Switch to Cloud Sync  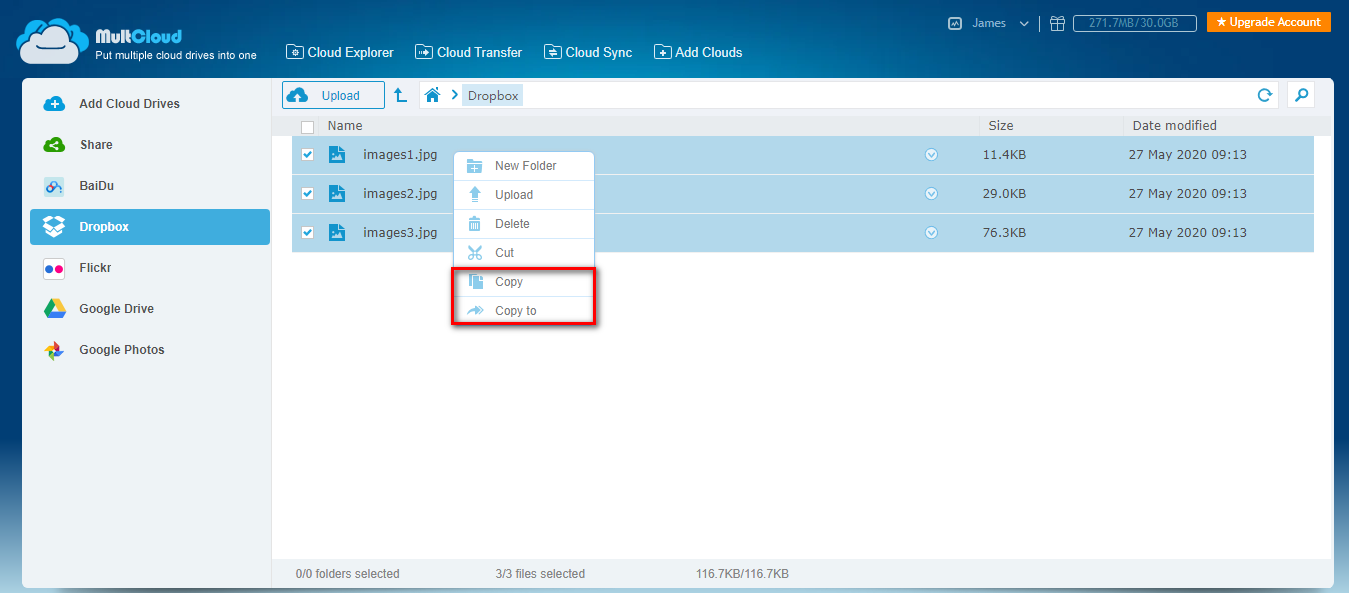tap(588, 52)
